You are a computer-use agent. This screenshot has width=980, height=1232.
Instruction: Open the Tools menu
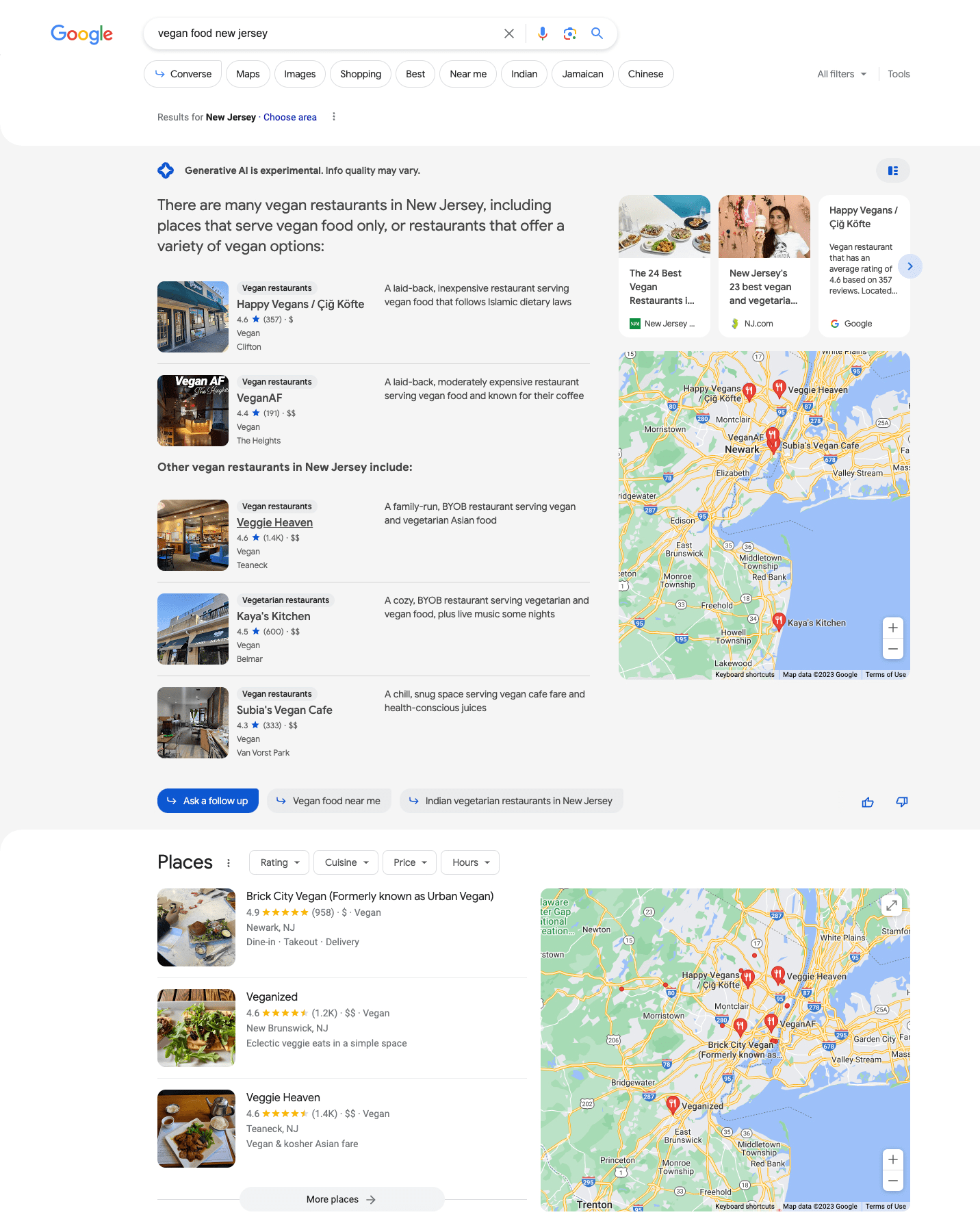point(899,74)
